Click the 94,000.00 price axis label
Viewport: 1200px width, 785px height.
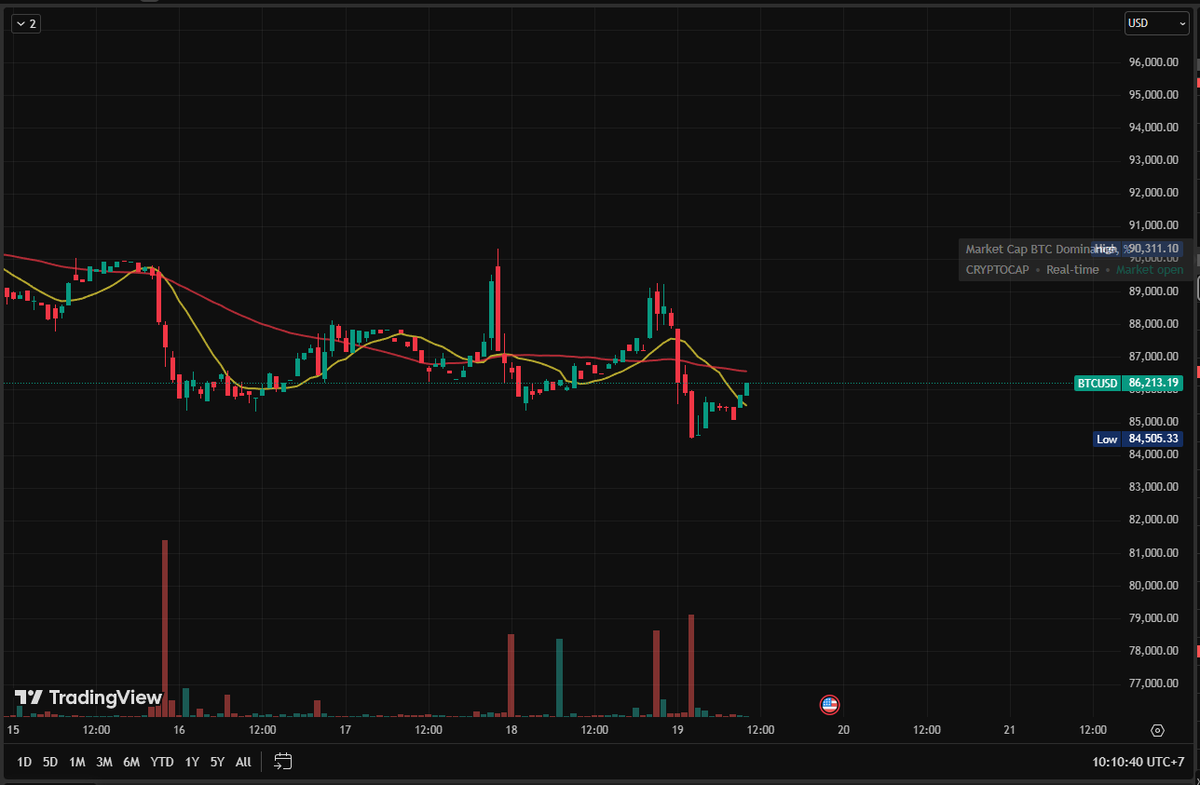1155,127
